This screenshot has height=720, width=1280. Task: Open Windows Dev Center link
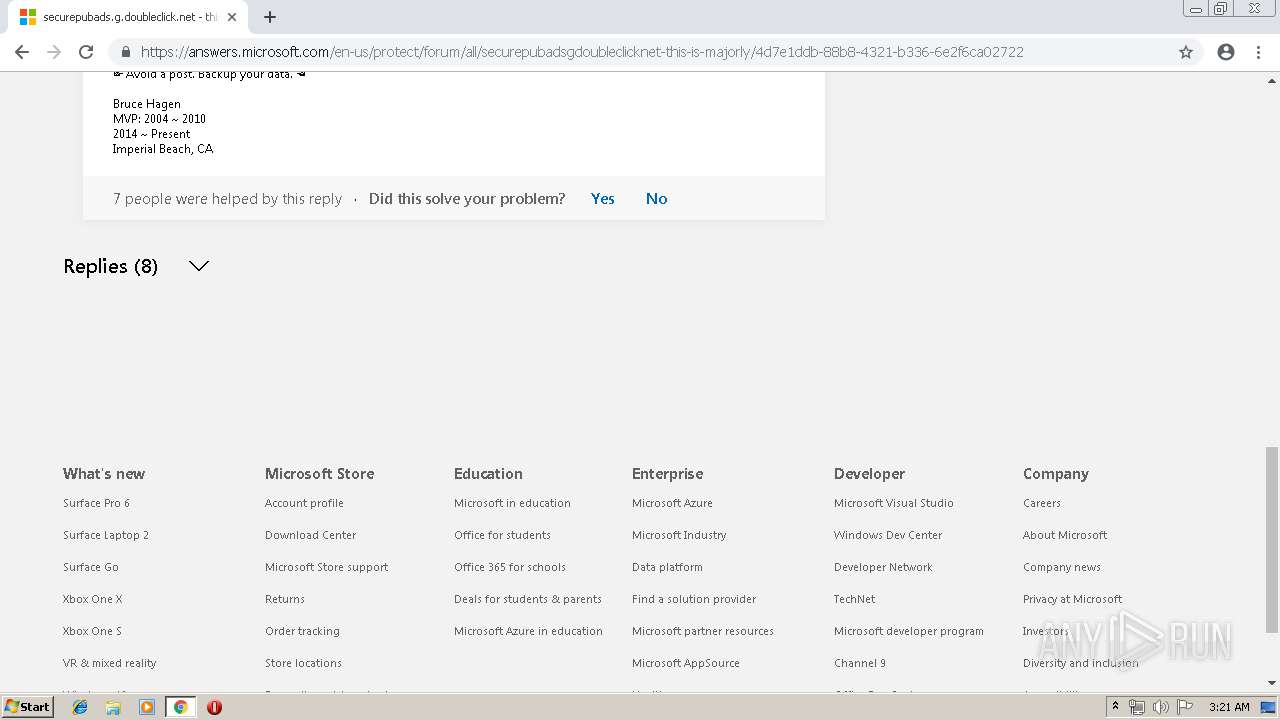(x=888, y=535)
